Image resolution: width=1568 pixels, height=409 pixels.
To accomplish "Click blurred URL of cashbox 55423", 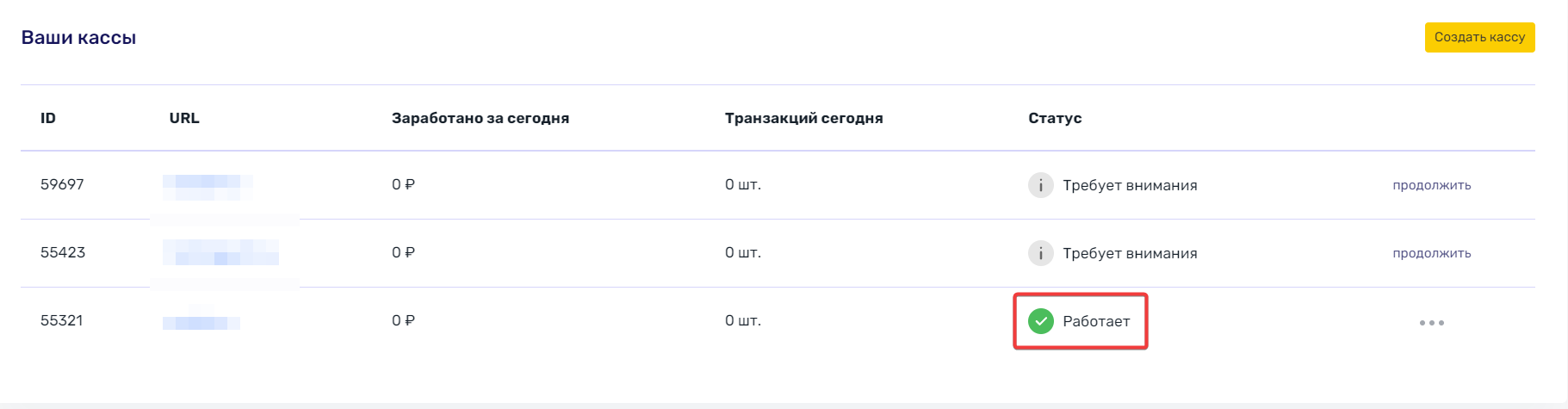I will point(221,252).
